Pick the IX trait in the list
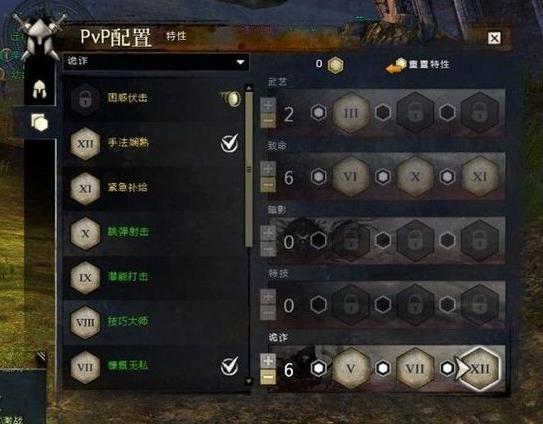543x424 pixels. (x=85, y=277)
